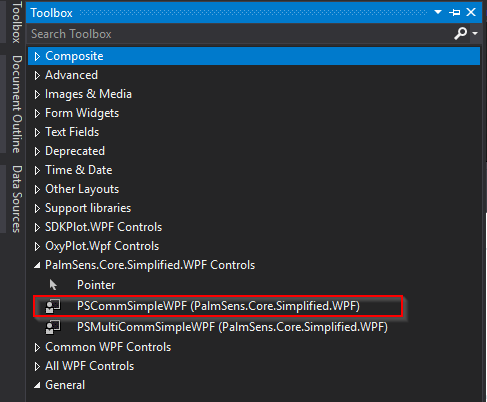Click the search magnifier icon in Toolbox
Image resolution: width=487 pixels, height=402 pixels.
[460, 33]
